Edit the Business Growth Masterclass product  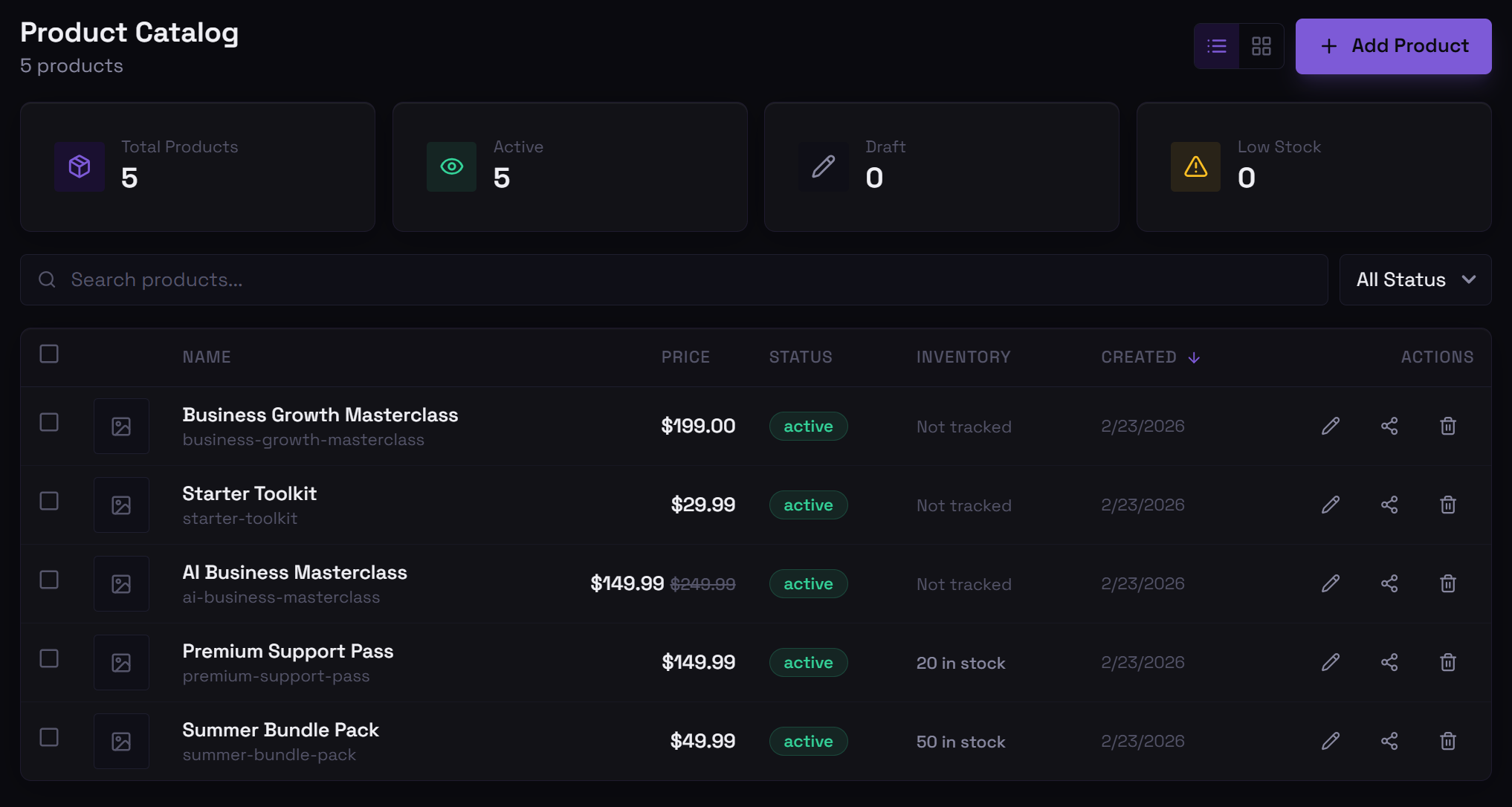[1331, 426]
